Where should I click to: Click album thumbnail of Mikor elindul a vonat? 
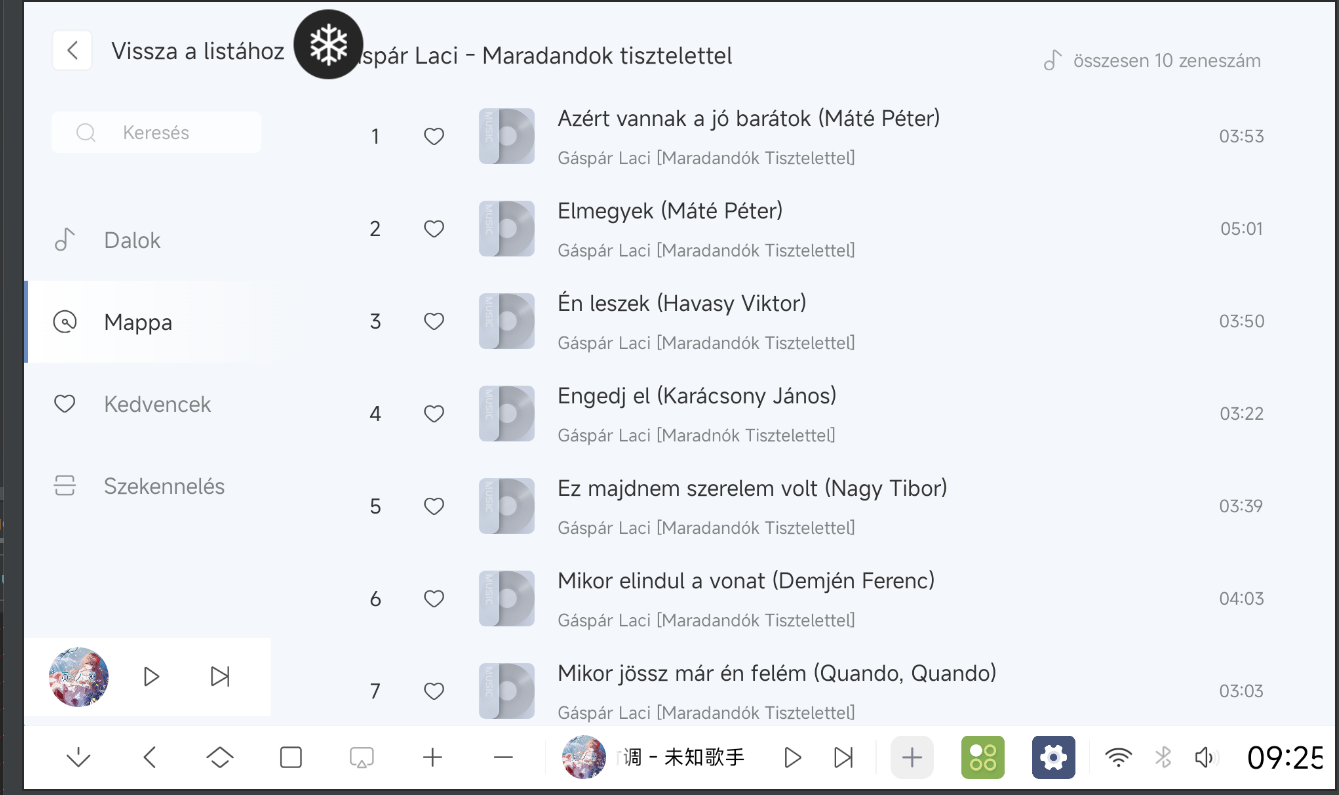tap(507, 598)
